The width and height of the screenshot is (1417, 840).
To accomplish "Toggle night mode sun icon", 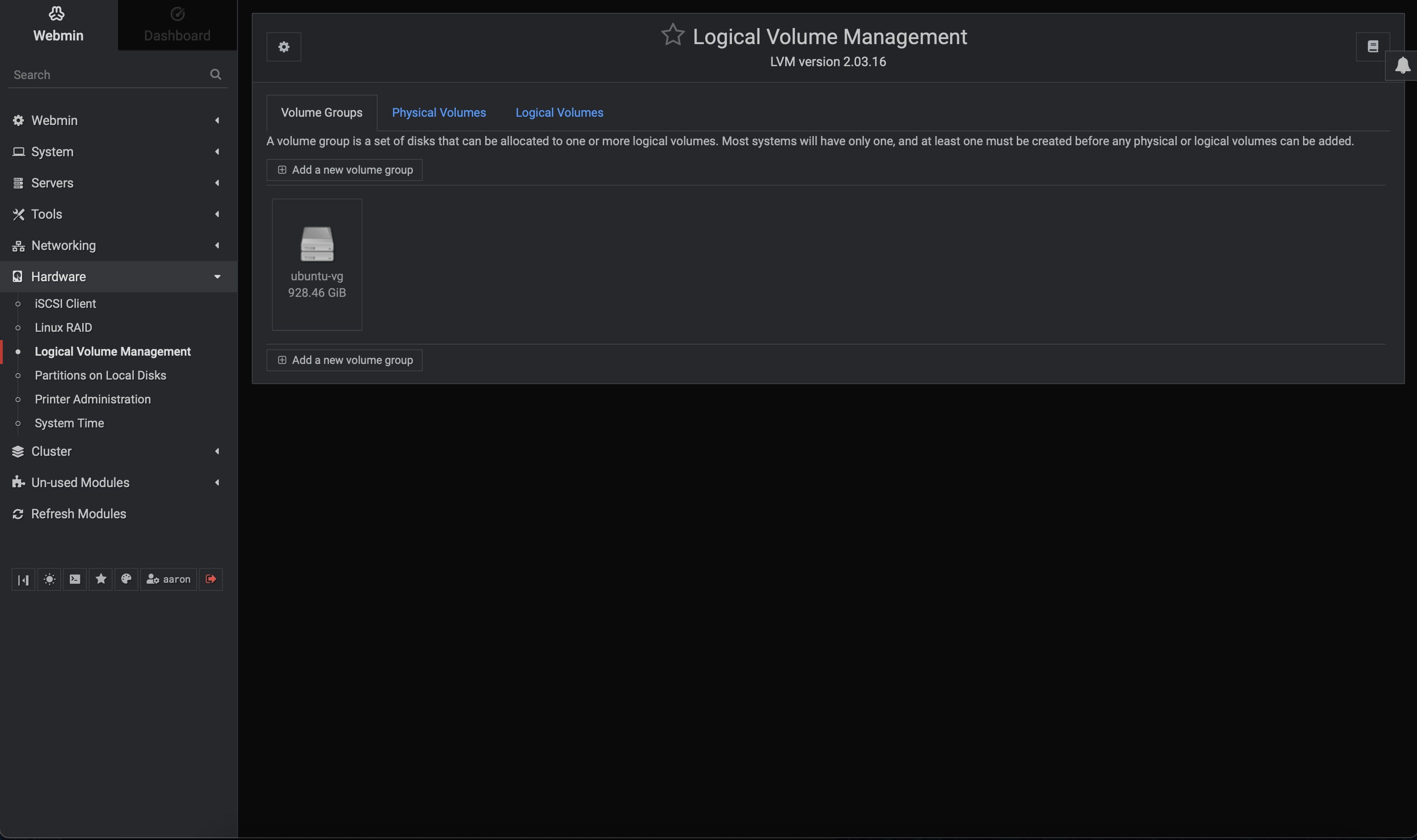I will point(49,579).
